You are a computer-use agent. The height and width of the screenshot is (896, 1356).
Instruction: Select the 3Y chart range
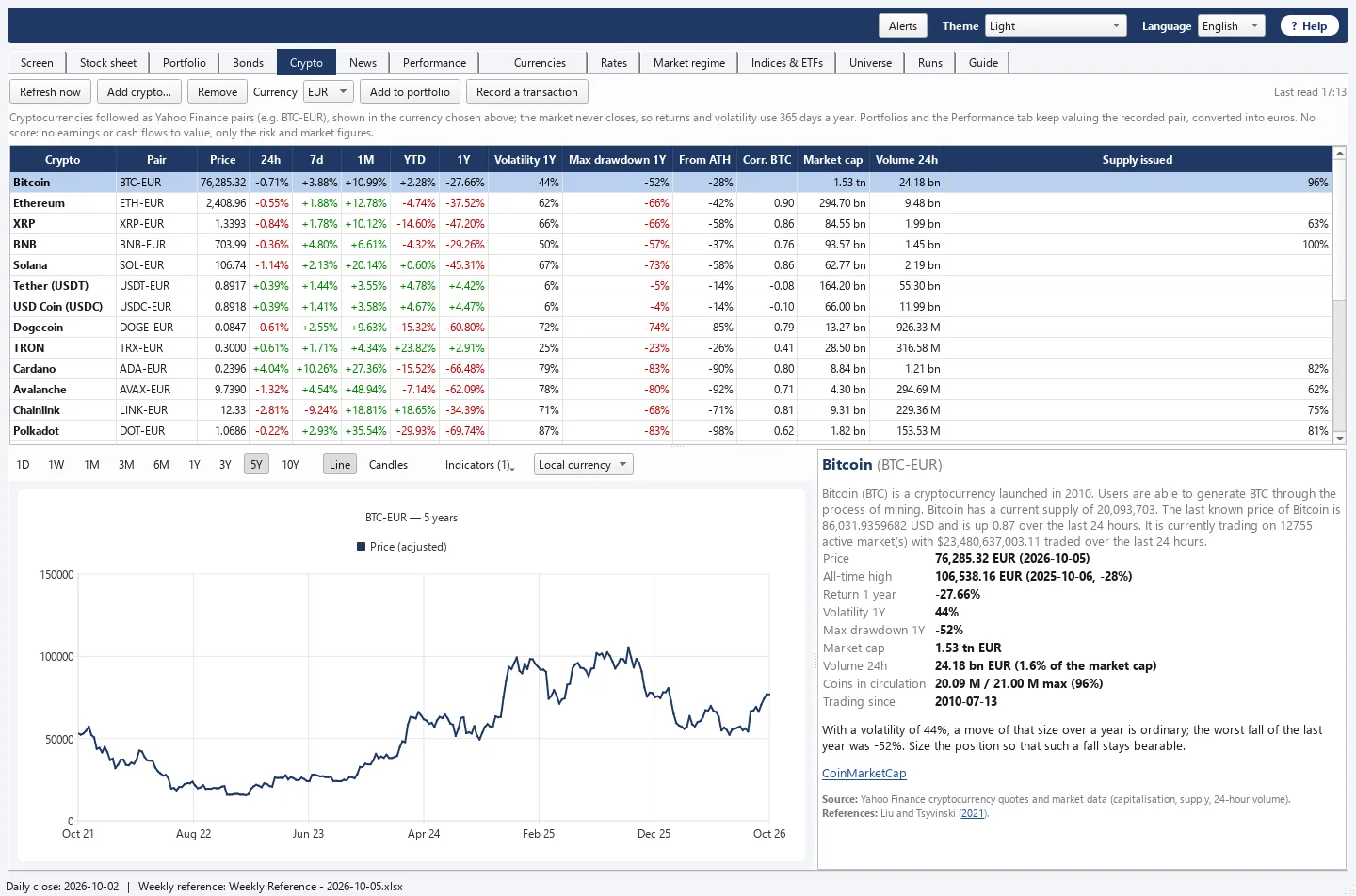[x=225, y=464]
